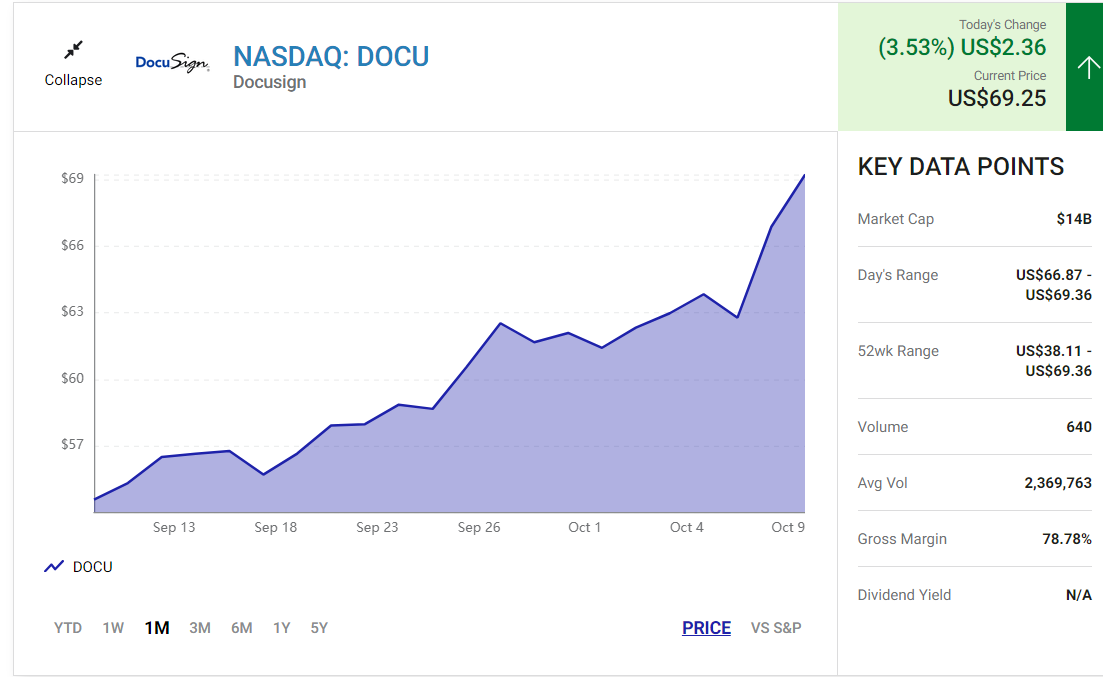Screen dimensions: 1103x677
Task: Switch chart to PRICE view
Action: [x=706, y=628]
